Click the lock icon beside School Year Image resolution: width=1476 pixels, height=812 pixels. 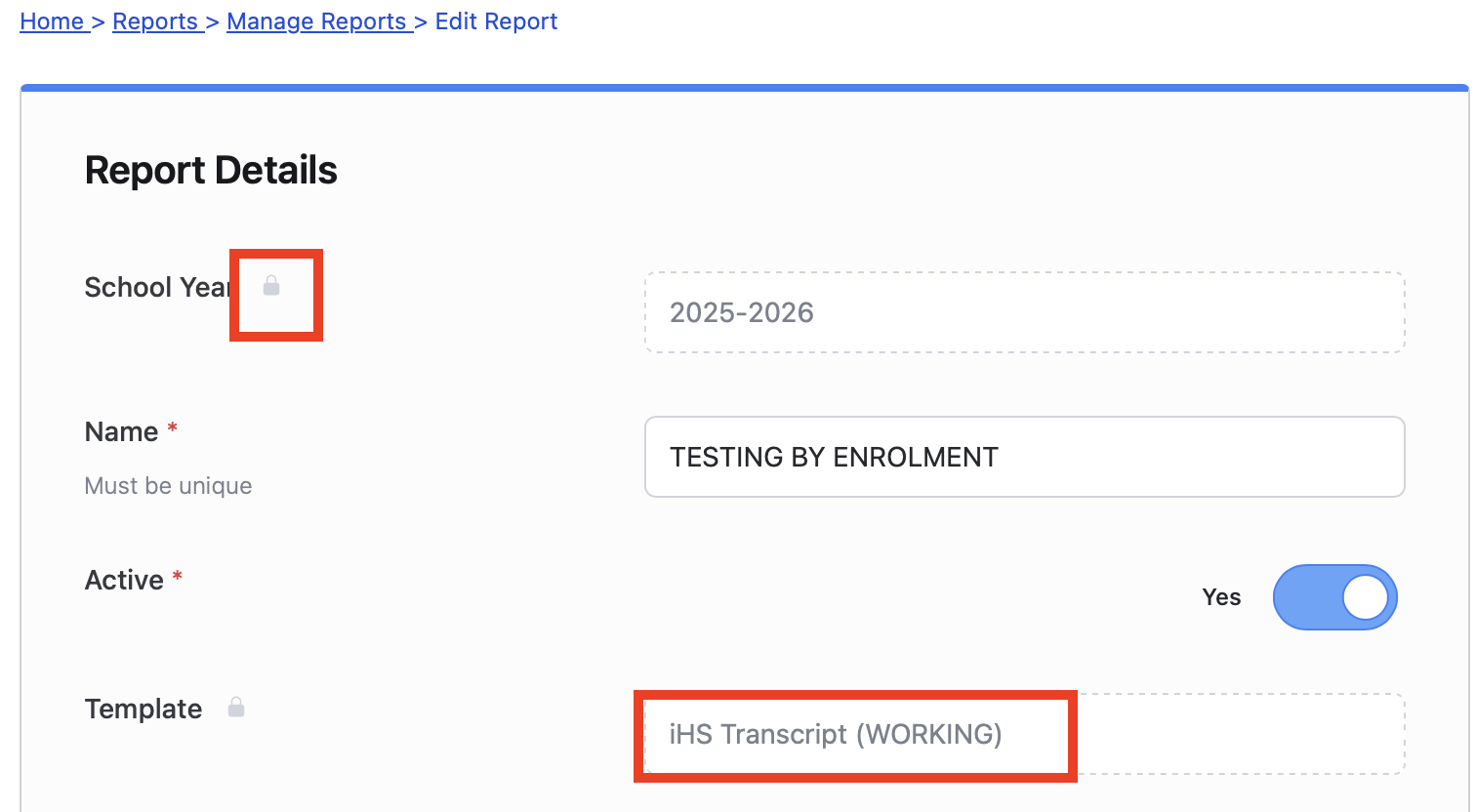click(x=271, y=285)
